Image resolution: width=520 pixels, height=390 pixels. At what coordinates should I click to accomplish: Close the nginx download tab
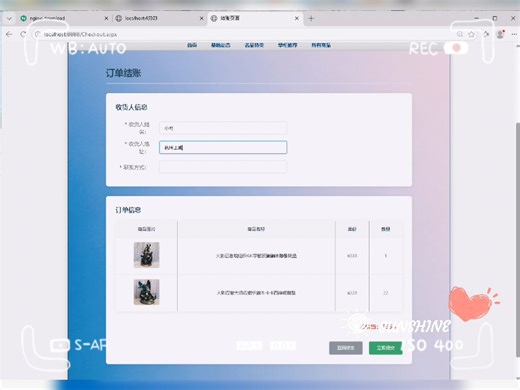[106, 18]
